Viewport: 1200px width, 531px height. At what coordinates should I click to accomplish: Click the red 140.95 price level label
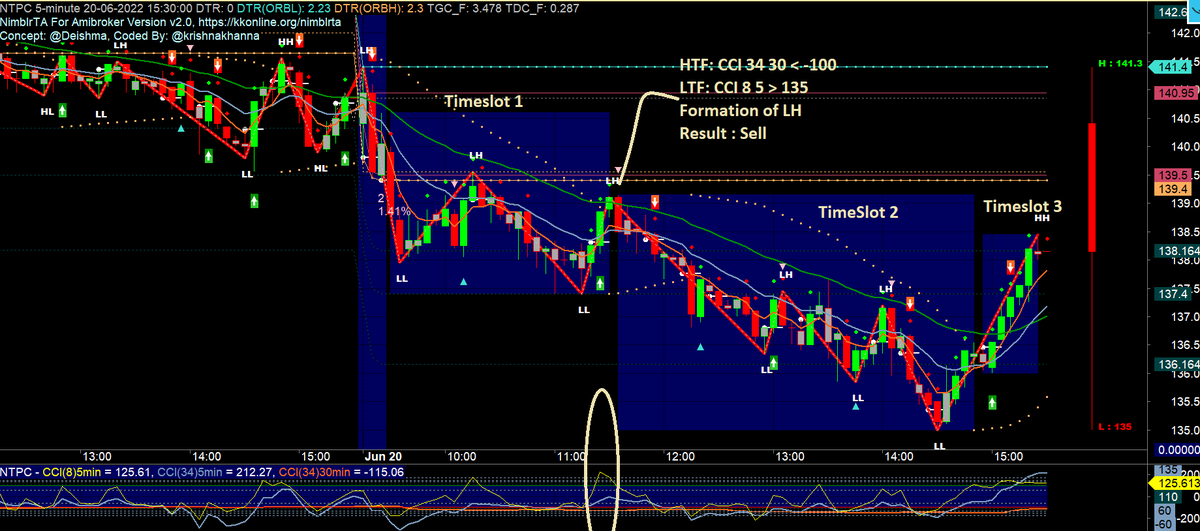coord(1175,93)
